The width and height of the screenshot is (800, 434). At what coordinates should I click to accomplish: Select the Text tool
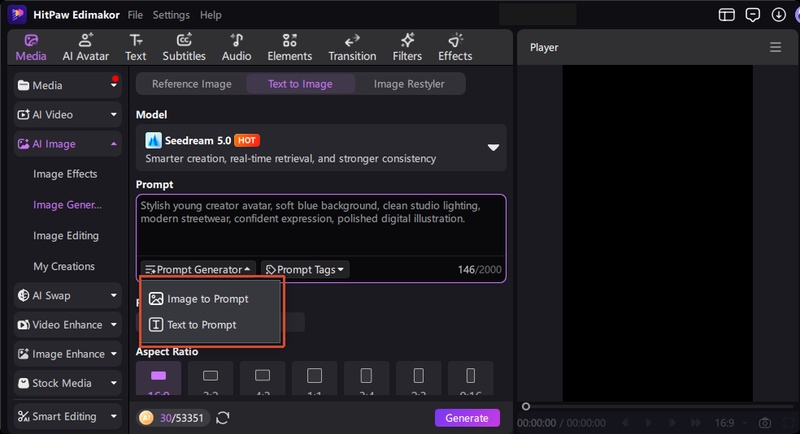pyautogui.click(x=136, y=47)
